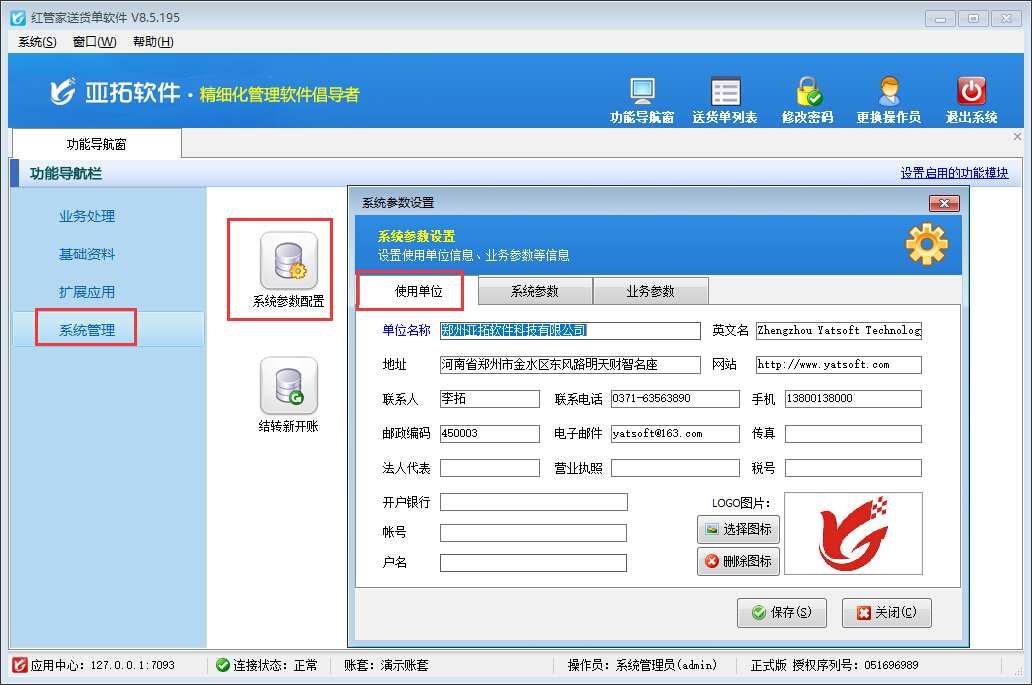Open the 结转新开账 database icon
Image resolution: width=1032 pixels, height=685 pixels.
(288, 386)
